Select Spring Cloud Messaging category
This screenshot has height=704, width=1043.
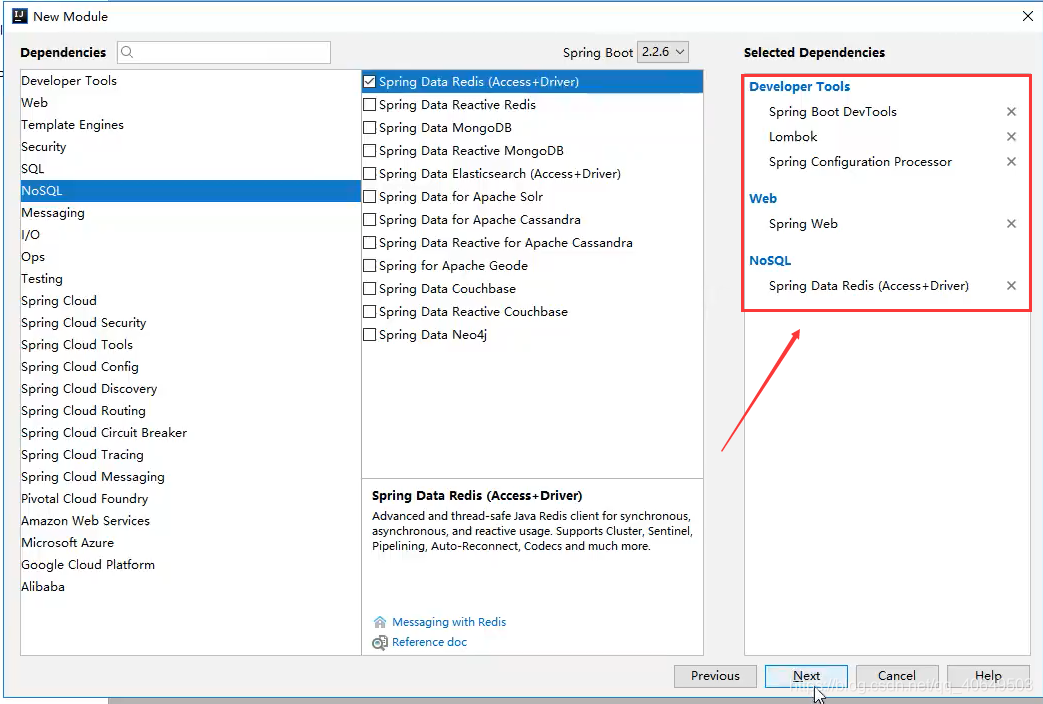pos(190,476)
